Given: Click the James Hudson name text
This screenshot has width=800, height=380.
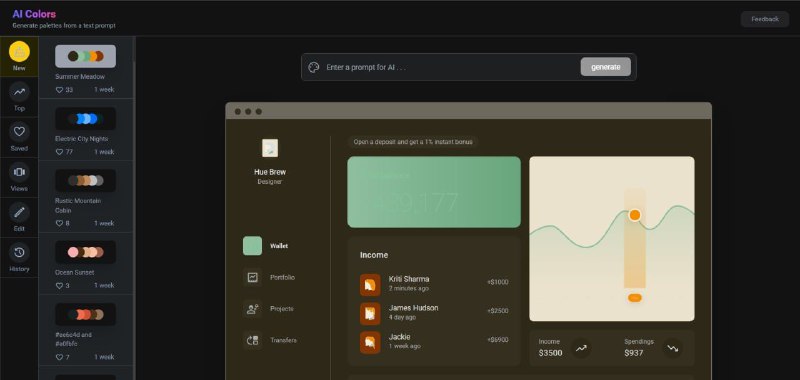Looking at the screenshot, I should click(x=414, y=308).
